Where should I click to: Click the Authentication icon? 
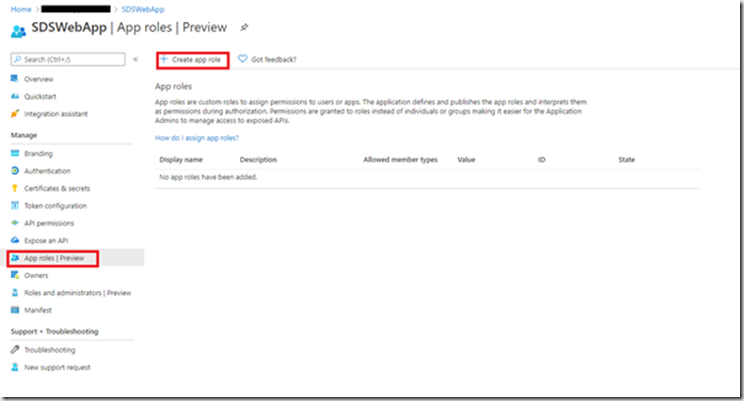[15, 171]
